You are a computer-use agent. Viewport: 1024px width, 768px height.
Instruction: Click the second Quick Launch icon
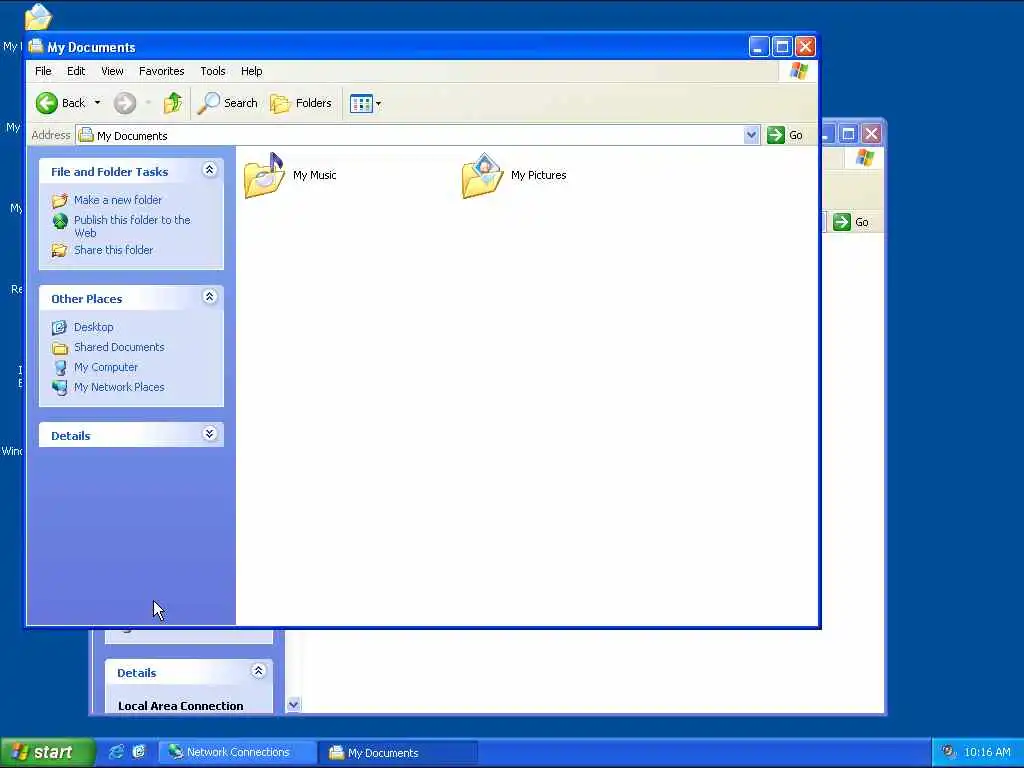(139, 752)
